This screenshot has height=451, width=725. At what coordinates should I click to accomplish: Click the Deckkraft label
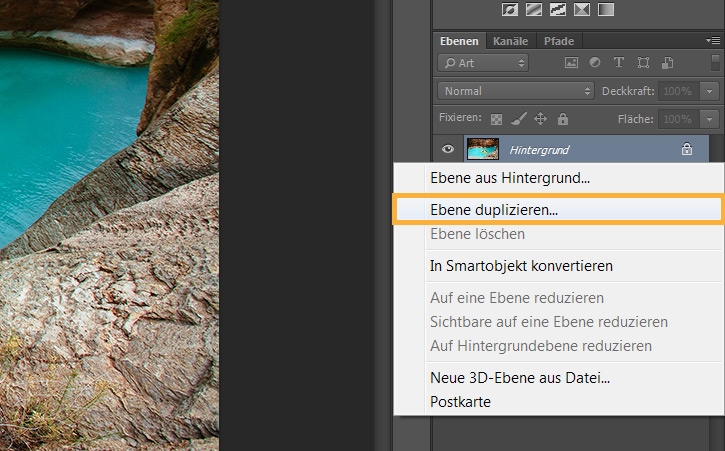[x=628, y=91]
